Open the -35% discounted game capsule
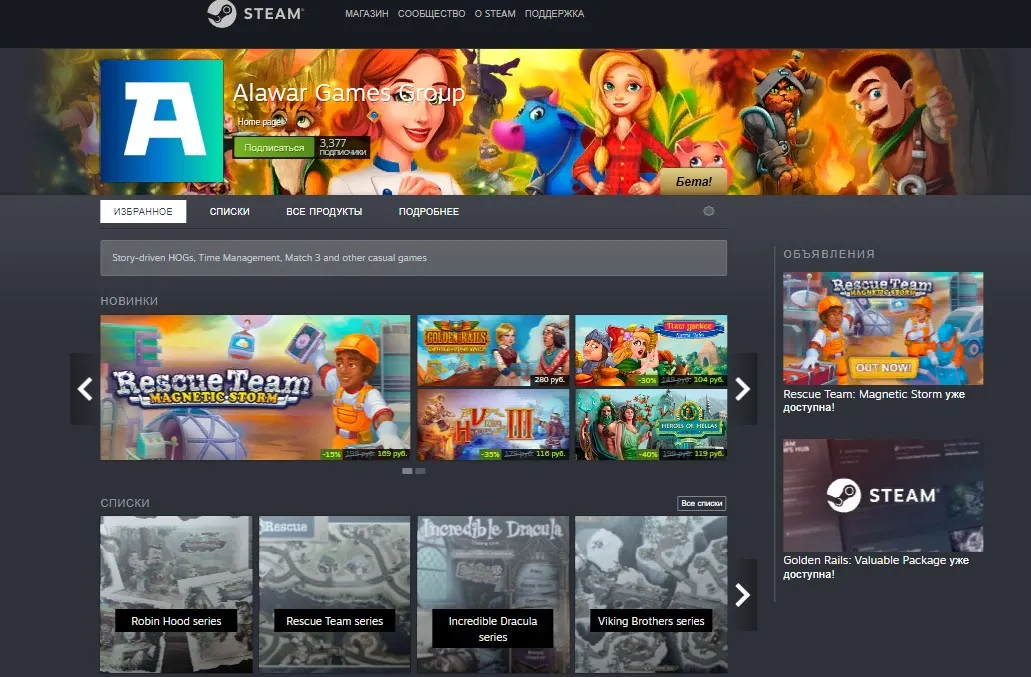This screenshot has height=677, width=1031. (493, 424)
